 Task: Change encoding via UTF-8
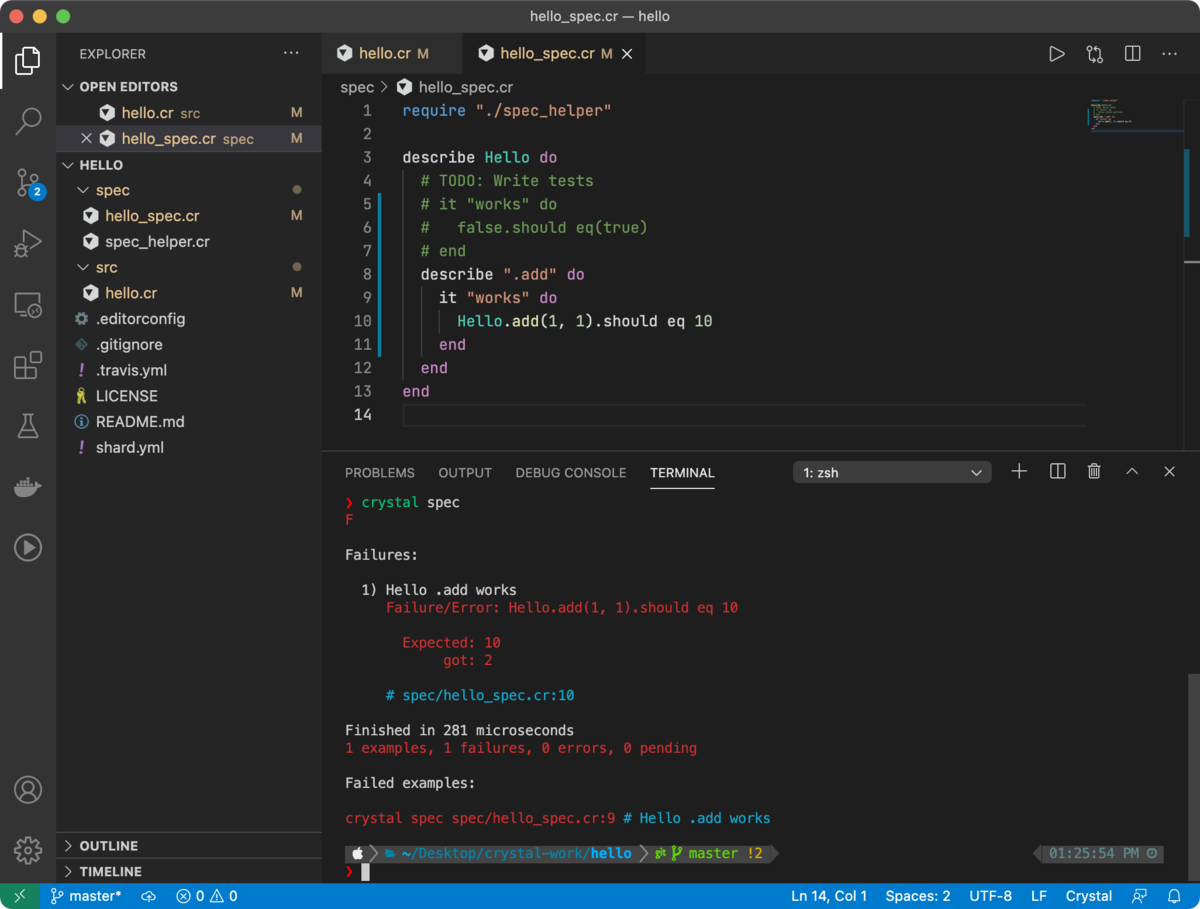[x=990, y=896]
